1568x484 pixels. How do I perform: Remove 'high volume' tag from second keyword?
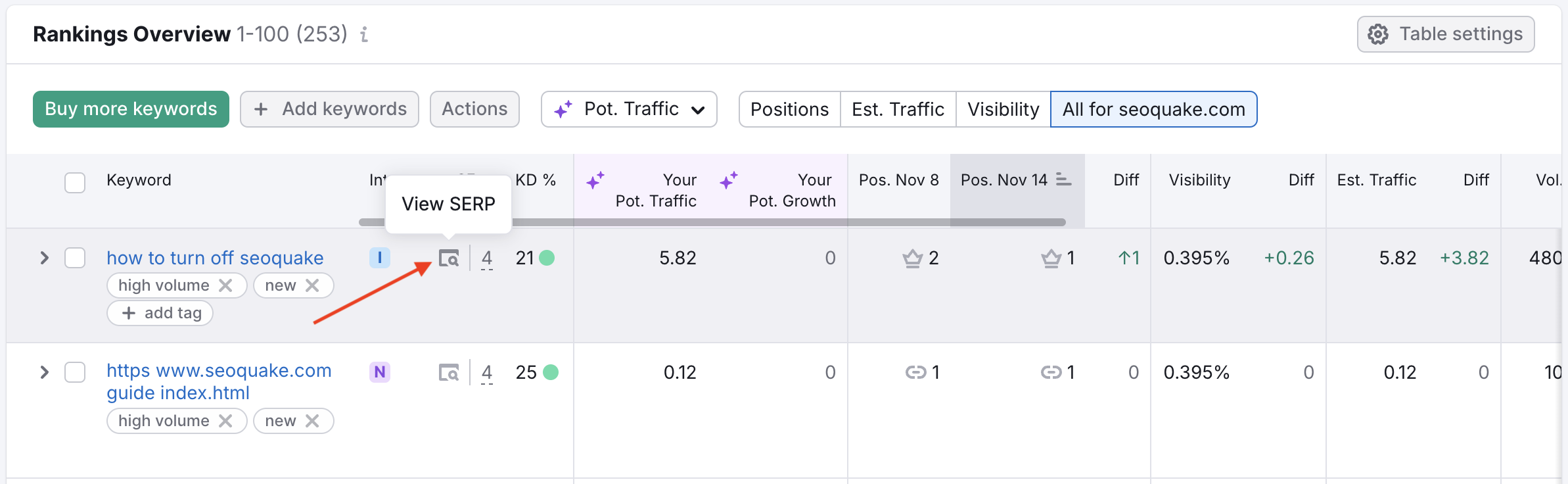coord(225,421)
